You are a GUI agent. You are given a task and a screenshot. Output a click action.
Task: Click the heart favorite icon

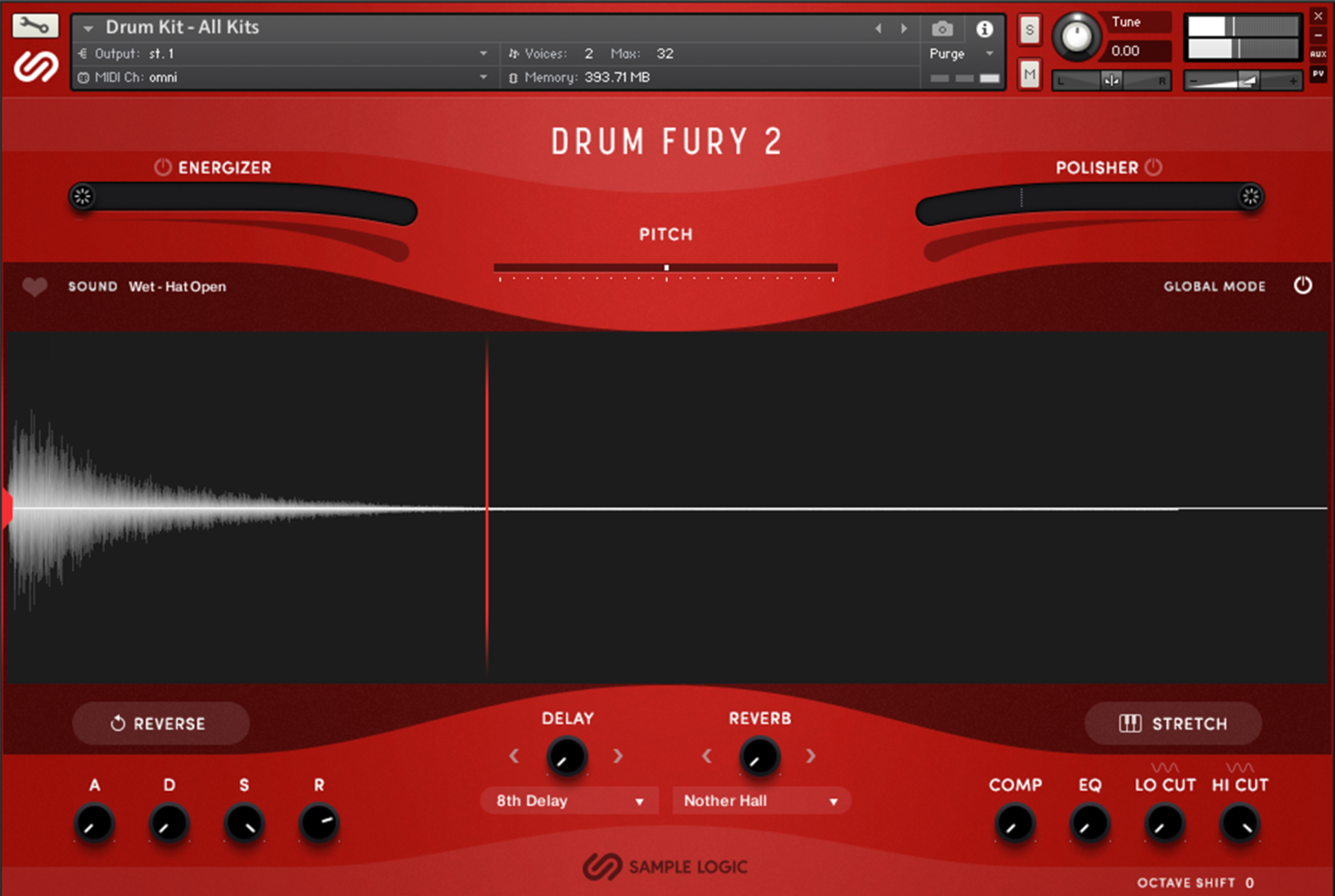pyautogui.click(x=34, y=287)
